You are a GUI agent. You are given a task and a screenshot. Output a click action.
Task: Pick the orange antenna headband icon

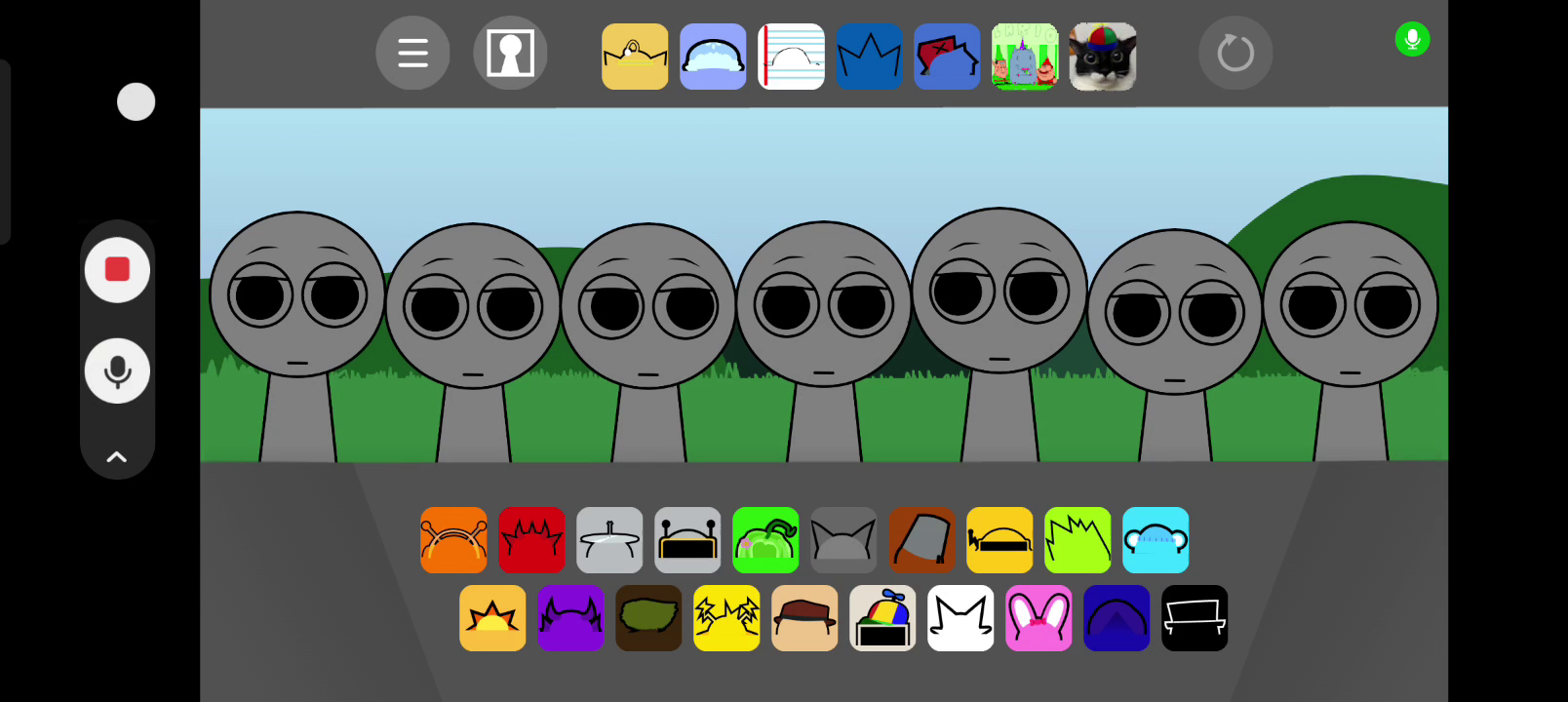[453, 540]
